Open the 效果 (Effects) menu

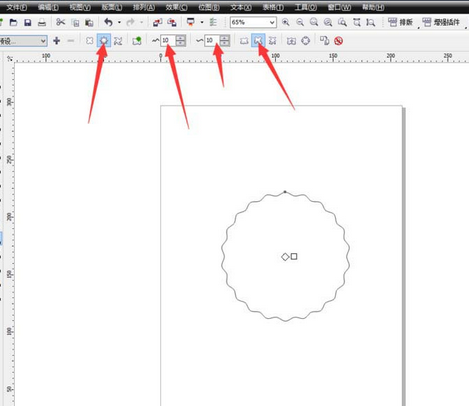[176, 7]
